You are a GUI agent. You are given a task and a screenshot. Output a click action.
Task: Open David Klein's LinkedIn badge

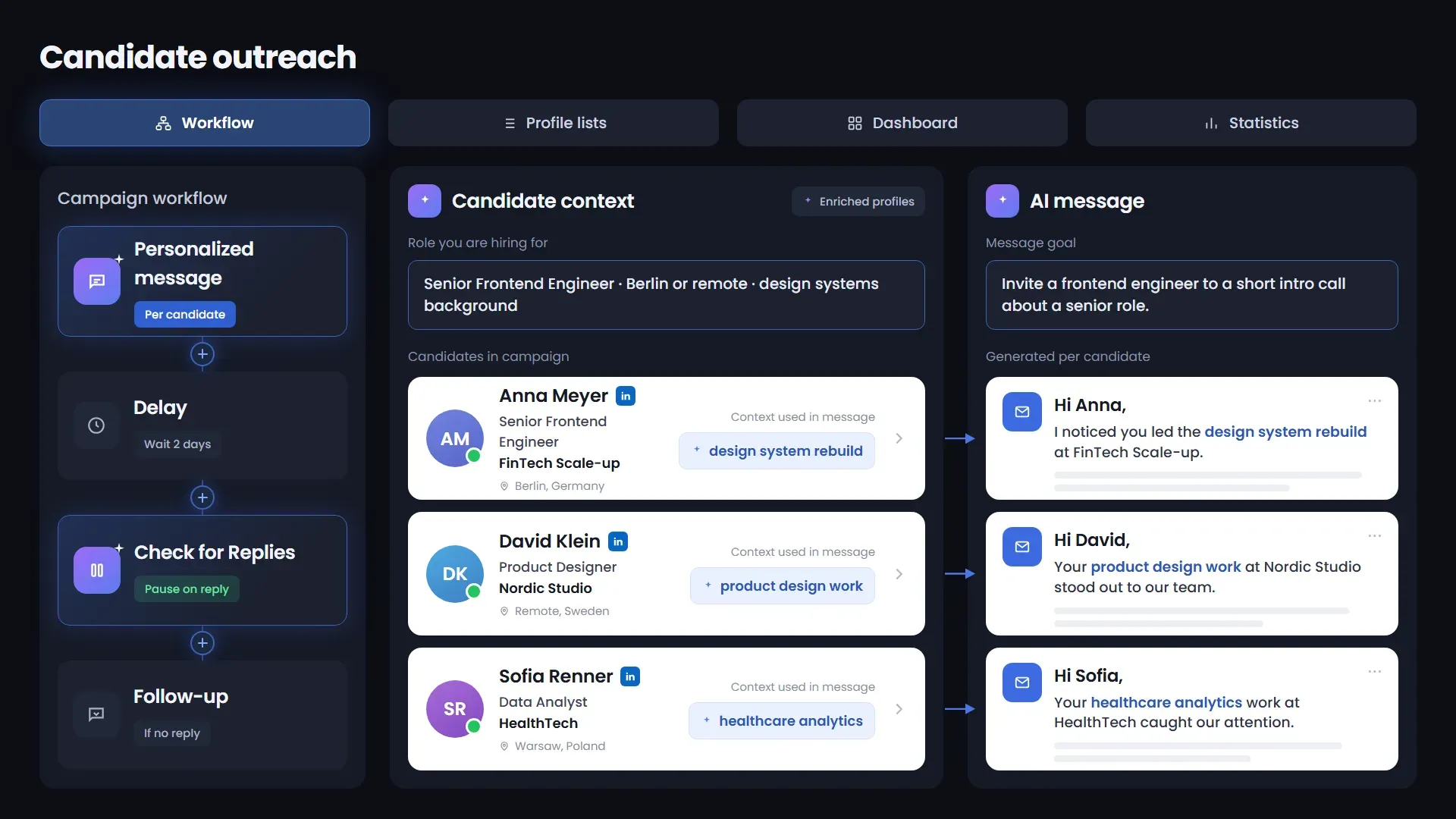pos(618,541)
